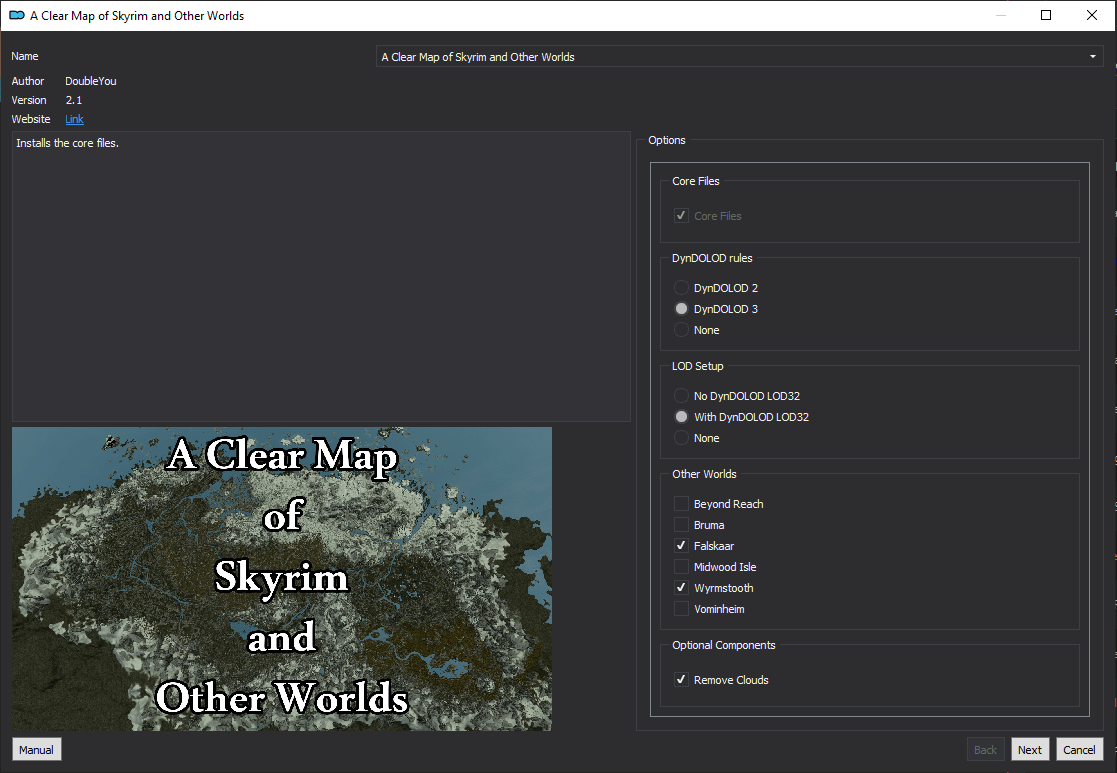Viewport: 1117px width, 773px height.
Task: Click the Clear Map preview image
Action: [282, 579]
